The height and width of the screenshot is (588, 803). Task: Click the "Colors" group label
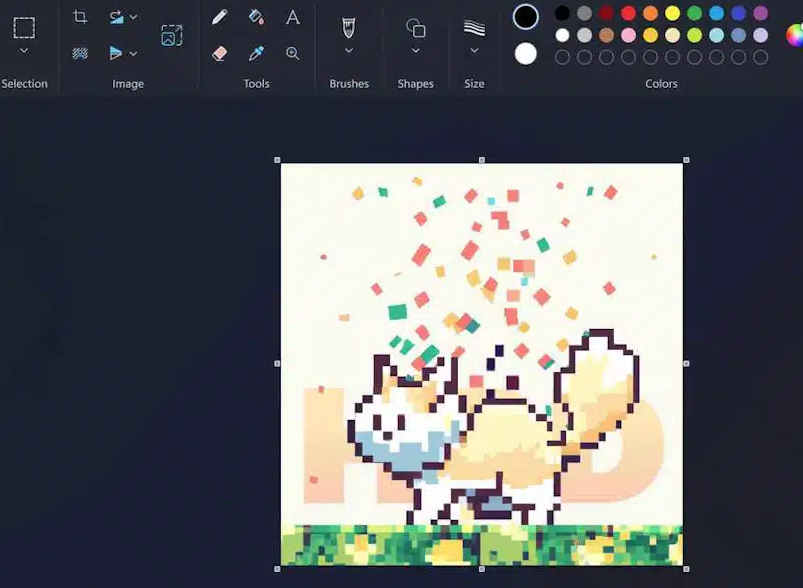pos(661,83)
